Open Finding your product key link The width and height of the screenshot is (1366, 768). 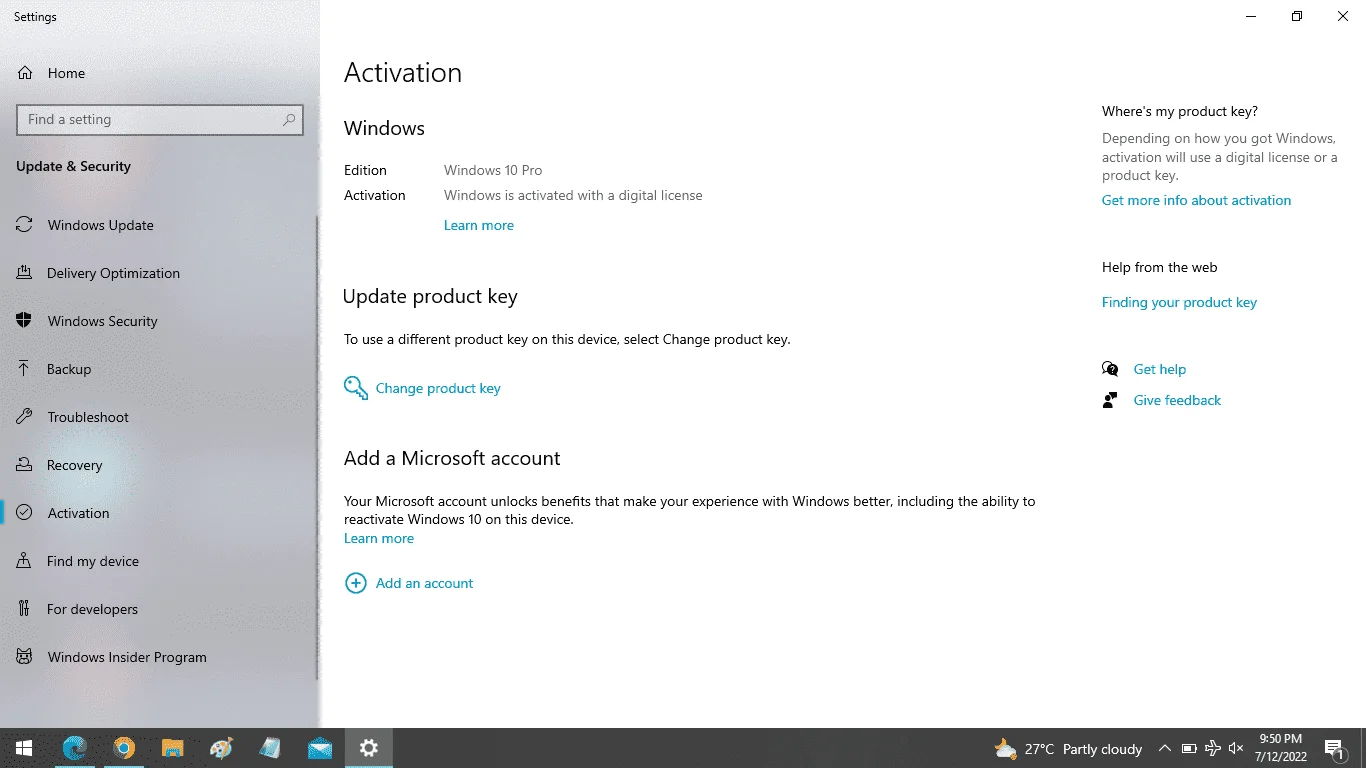tap(1179, 302)
